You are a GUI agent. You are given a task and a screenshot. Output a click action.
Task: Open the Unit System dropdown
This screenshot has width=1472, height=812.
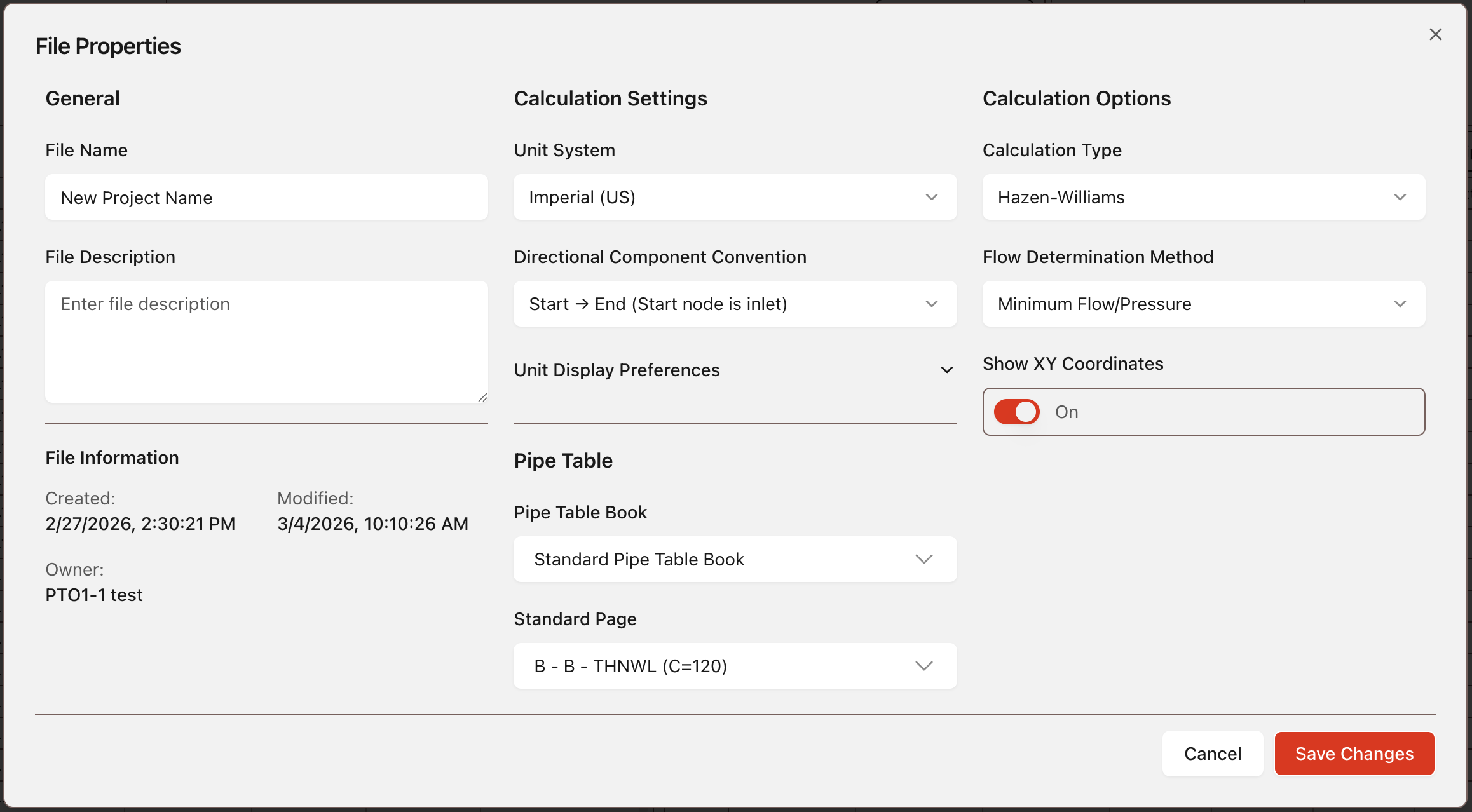[x=735, y=198]
